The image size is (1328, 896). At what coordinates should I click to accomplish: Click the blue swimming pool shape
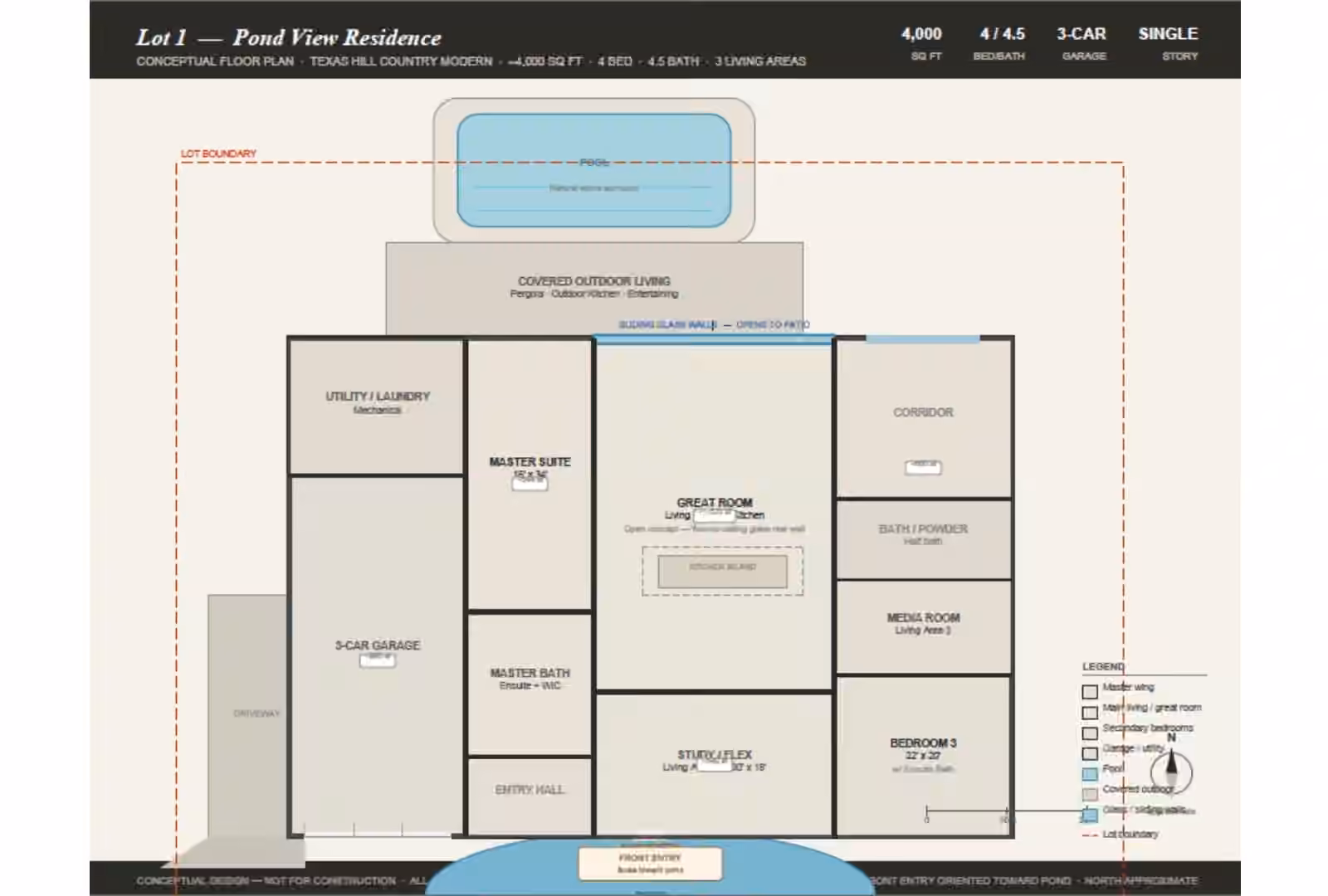pos(594,170)
